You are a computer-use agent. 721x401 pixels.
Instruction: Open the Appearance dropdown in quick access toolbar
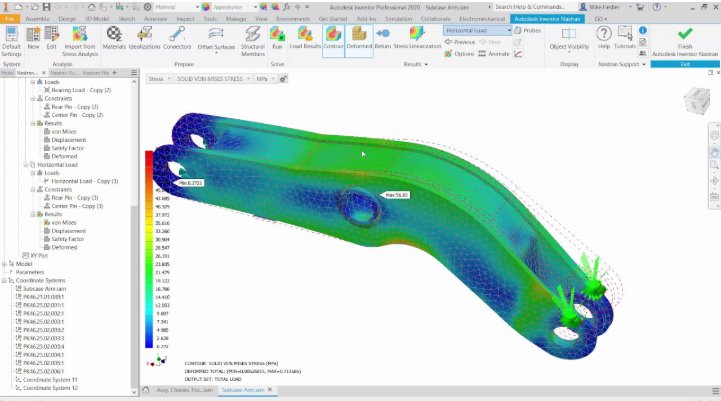pos(234,7)
